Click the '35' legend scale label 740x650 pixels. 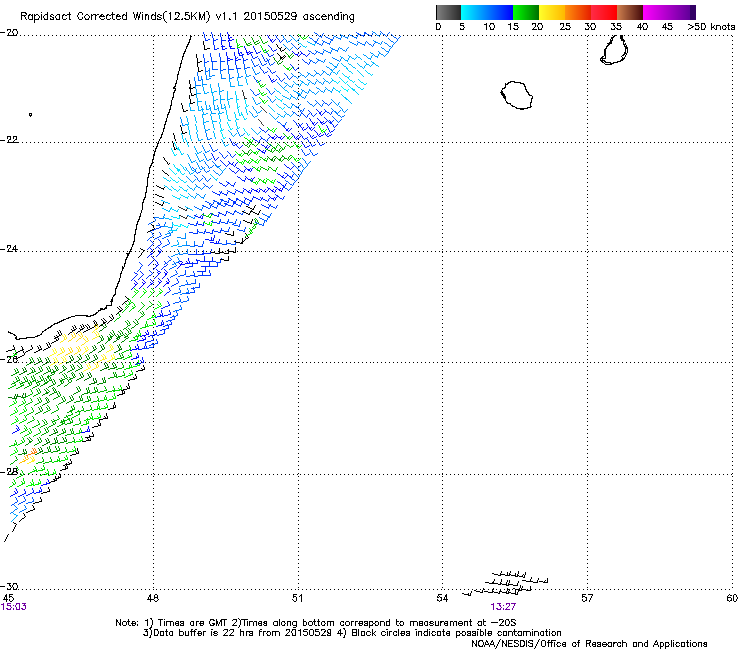click(x=616, y=27)
